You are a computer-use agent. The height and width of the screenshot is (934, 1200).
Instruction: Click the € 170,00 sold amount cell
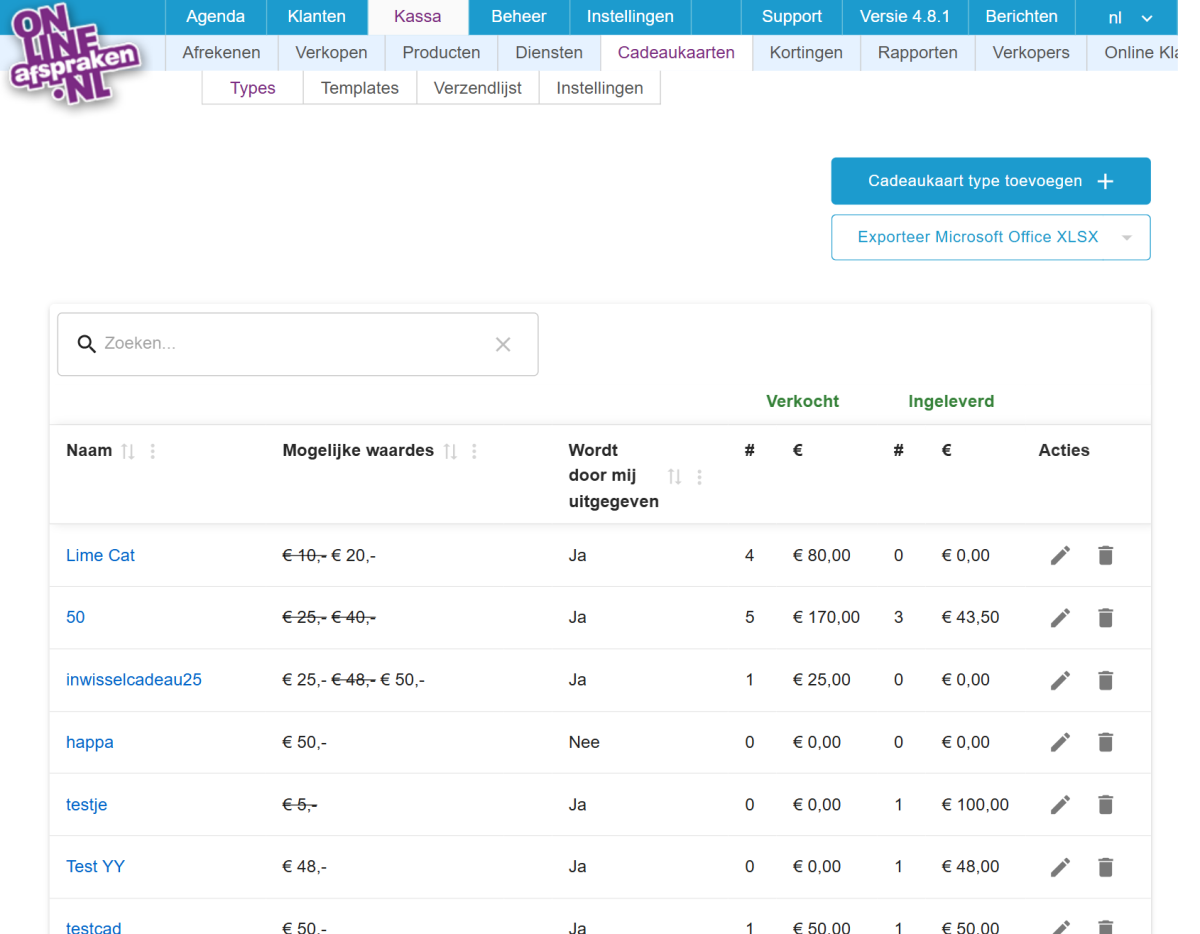tap(826, 617)
